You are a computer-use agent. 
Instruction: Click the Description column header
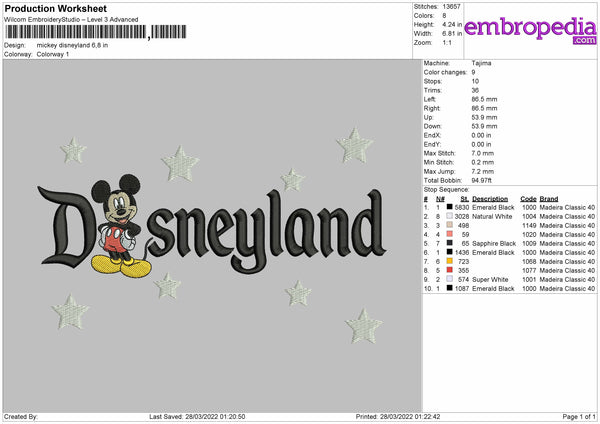490,199
